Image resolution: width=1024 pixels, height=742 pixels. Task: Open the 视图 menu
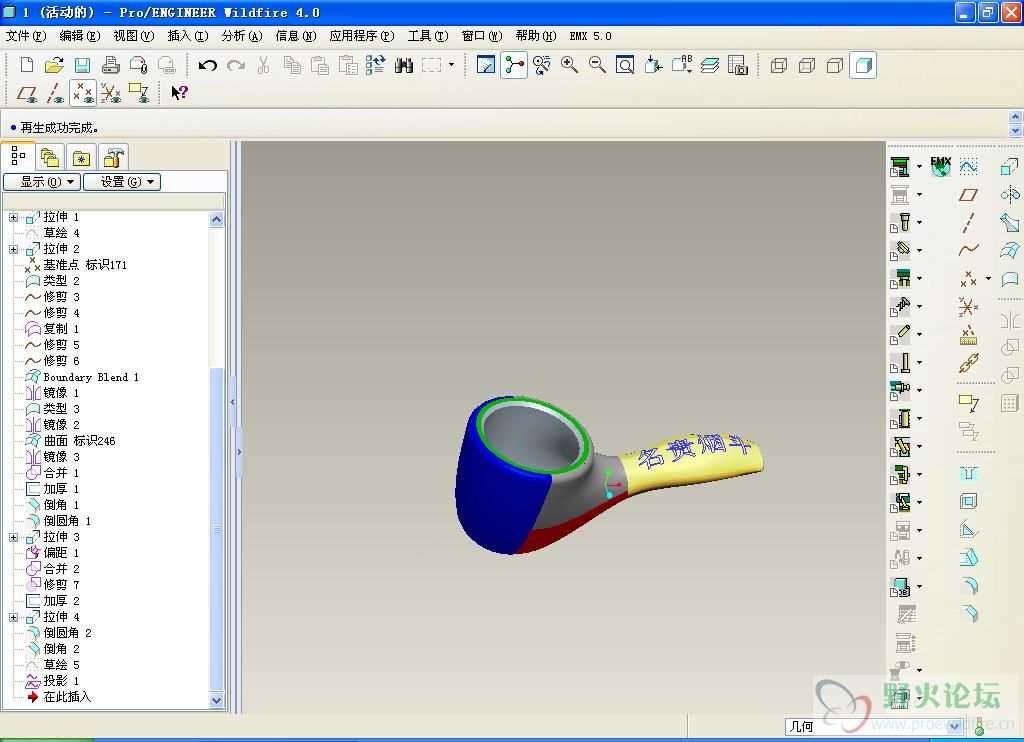coord(134,36)
